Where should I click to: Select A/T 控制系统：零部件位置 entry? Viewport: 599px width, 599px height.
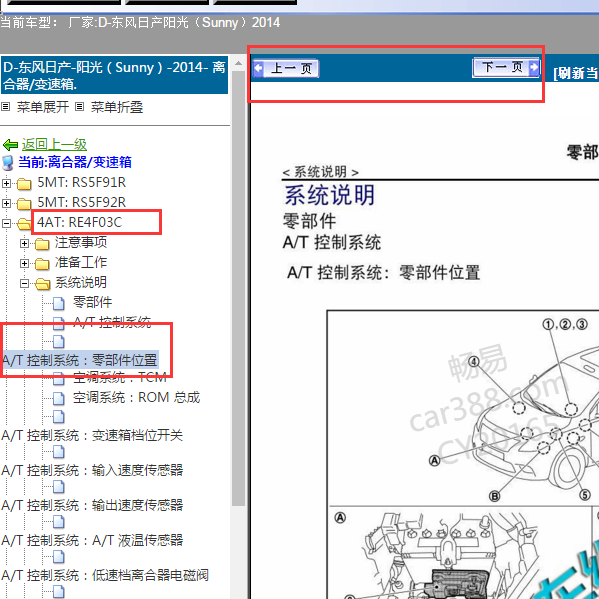(x=79, y=360)
